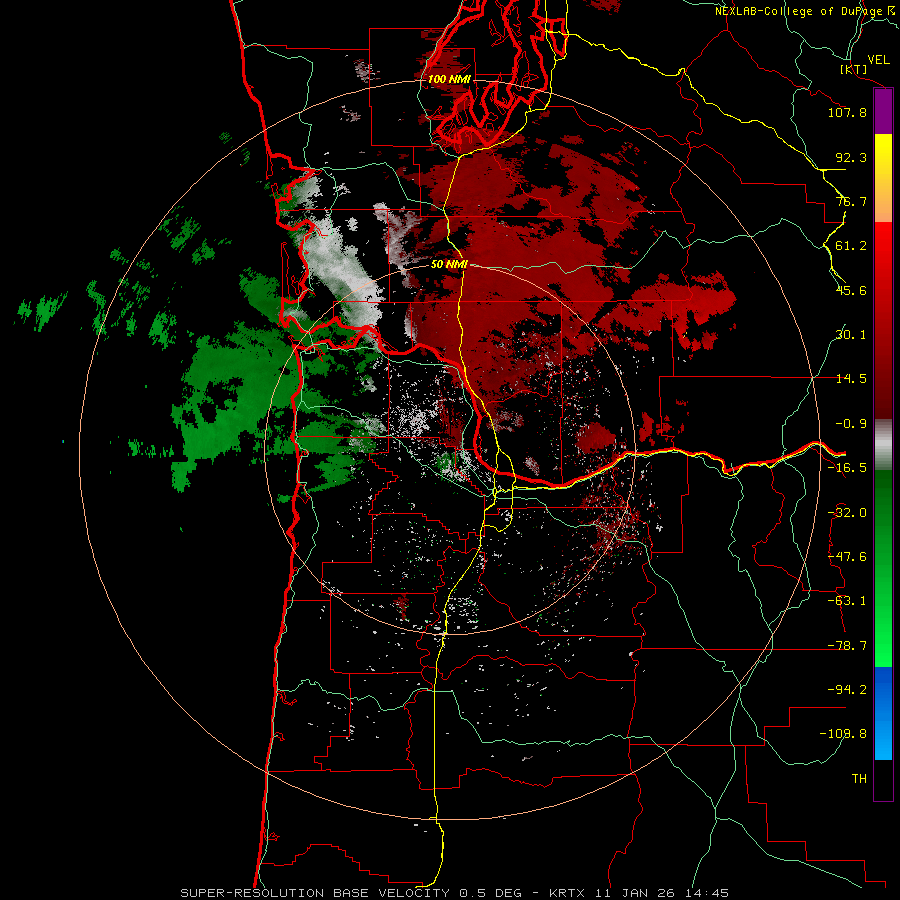
Task: Select the -0.9 velocity scale value
Action: [x=851, y=424]
